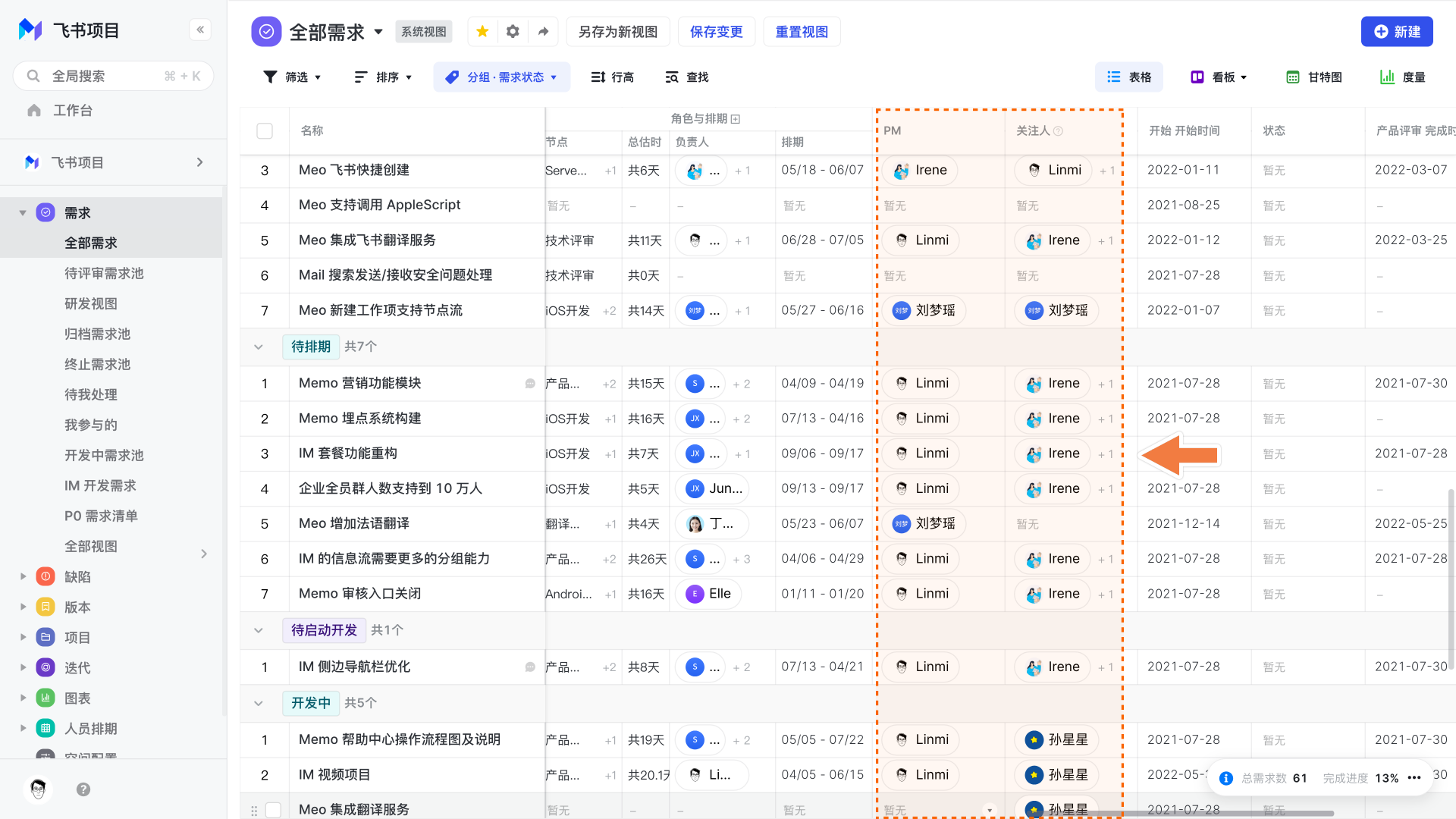Select 归档需求池 in the sidebar
Screen dimensions: 1456x819
click(98, 334)
